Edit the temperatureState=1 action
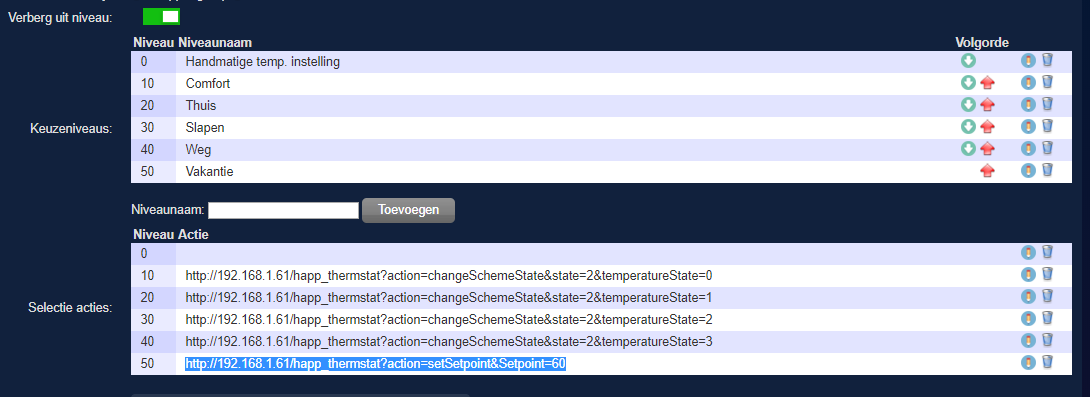This screenshot has width=1090, height=397. coord(1028,297)
